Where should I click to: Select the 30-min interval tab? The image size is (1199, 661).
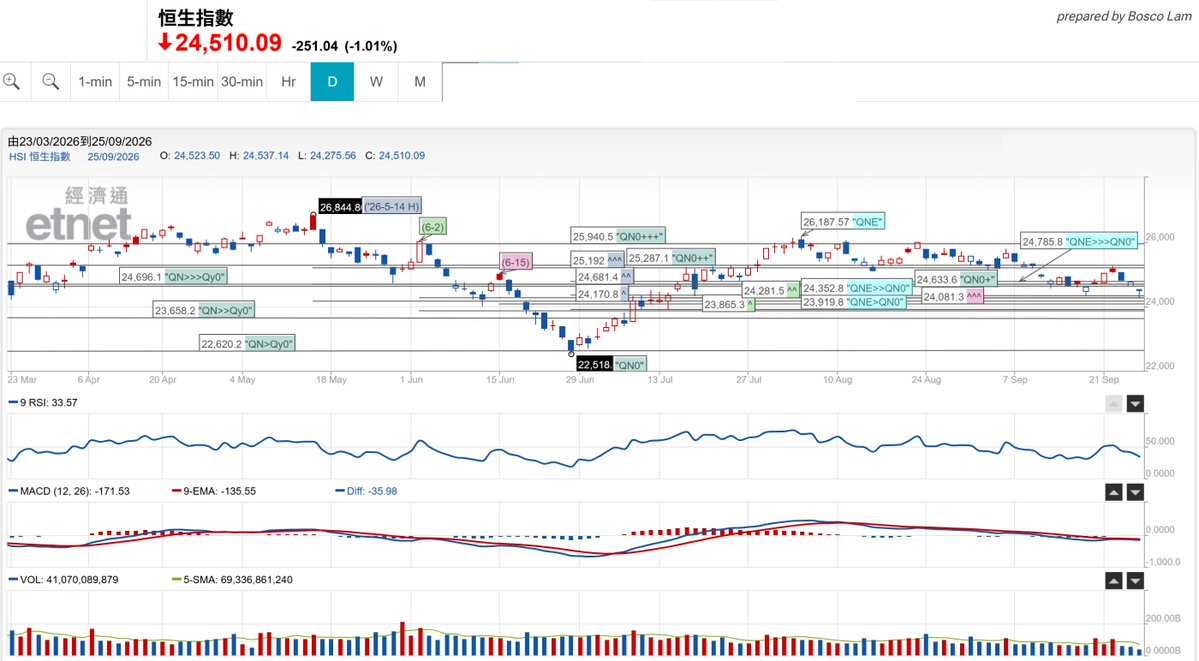[x=242, y=82]
